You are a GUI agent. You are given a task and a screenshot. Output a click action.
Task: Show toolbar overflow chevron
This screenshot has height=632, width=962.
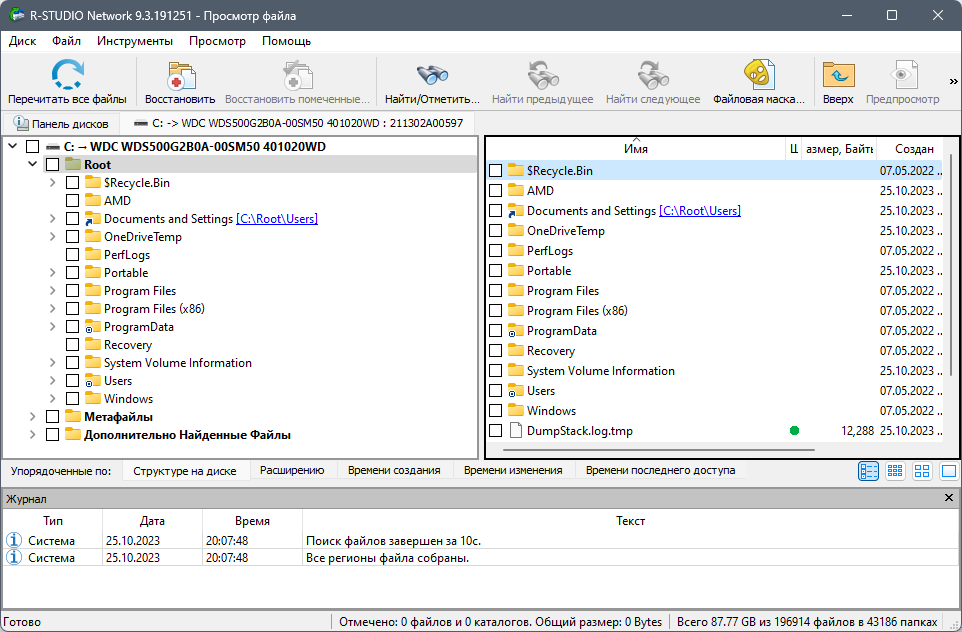[953, 81]
